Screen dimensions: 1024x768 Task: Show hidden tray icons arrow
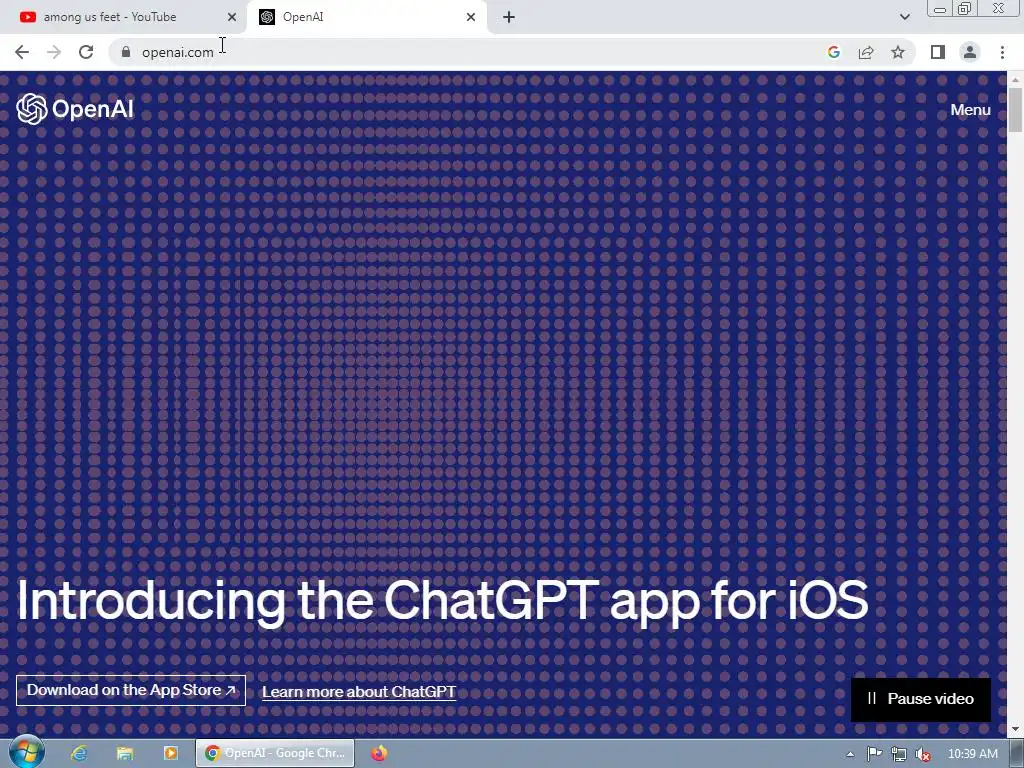pos(850,754)
